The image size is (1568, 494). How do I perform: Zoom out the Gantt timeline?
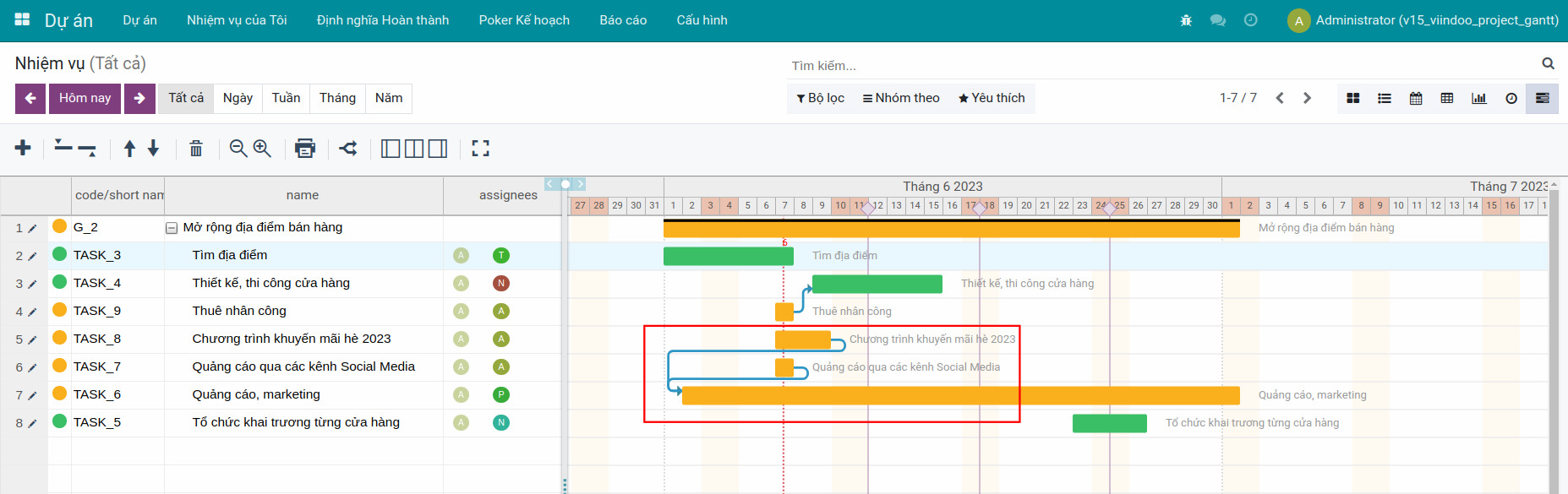click(238, 149)
